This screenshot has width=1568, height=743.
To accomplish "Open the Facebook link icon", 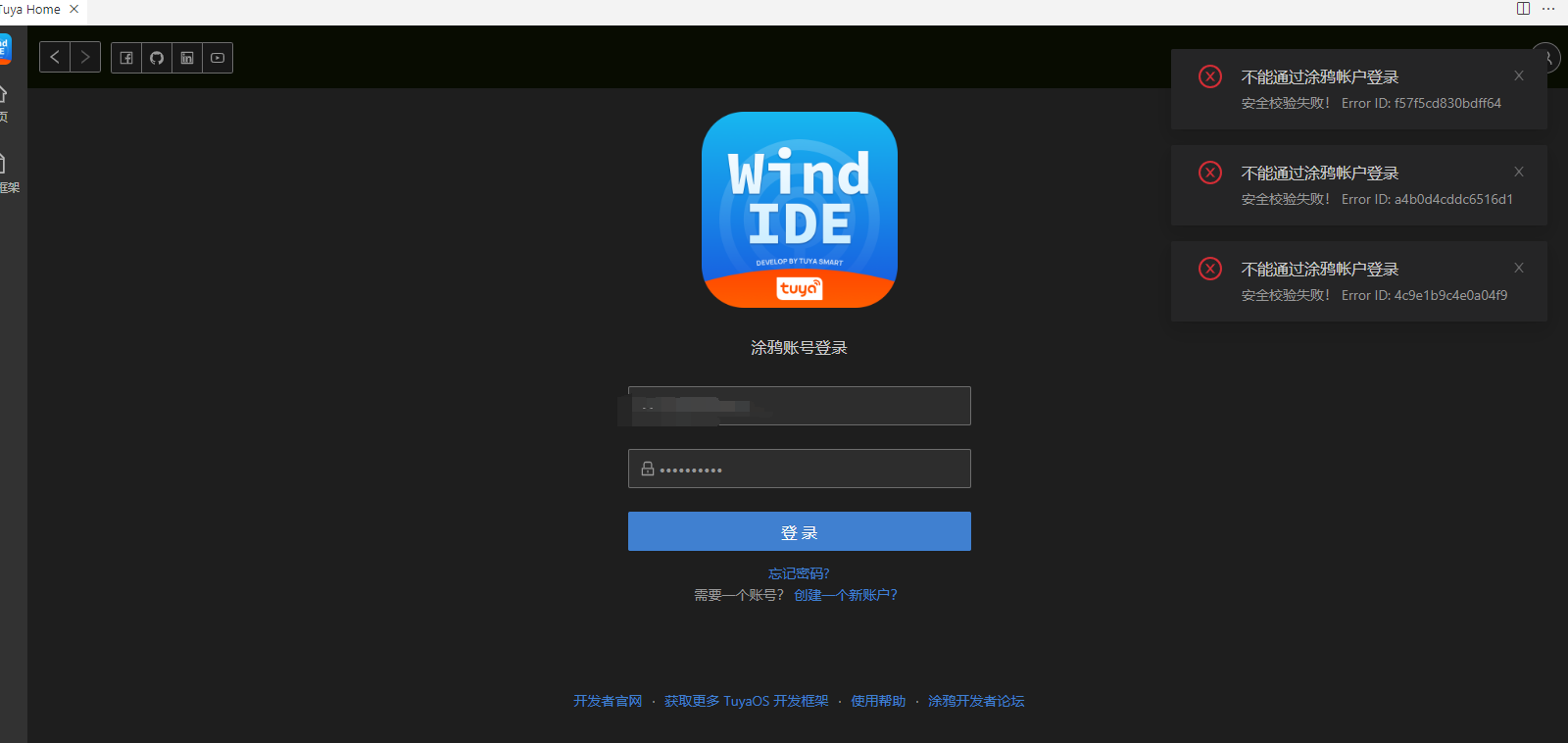I will coord(126,58).
